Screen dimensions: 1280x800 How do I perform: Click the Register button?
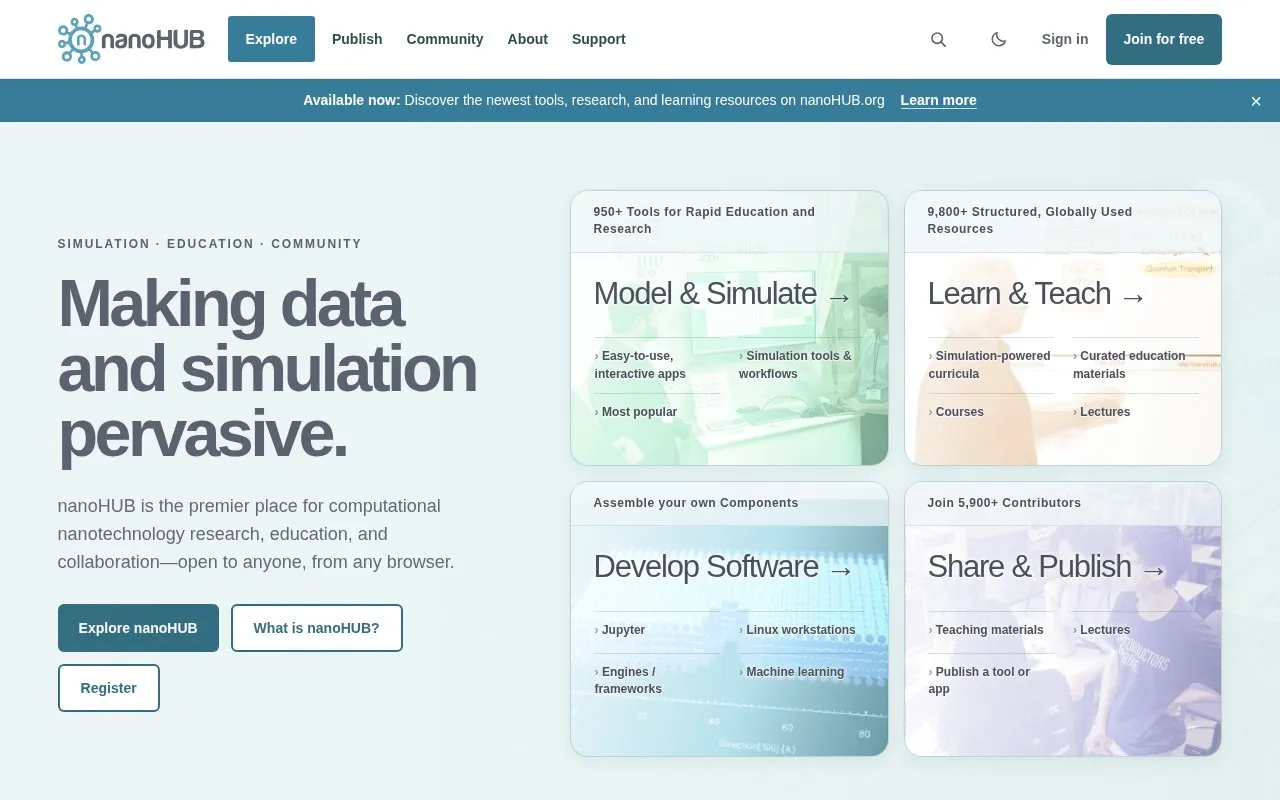point(109,688)
